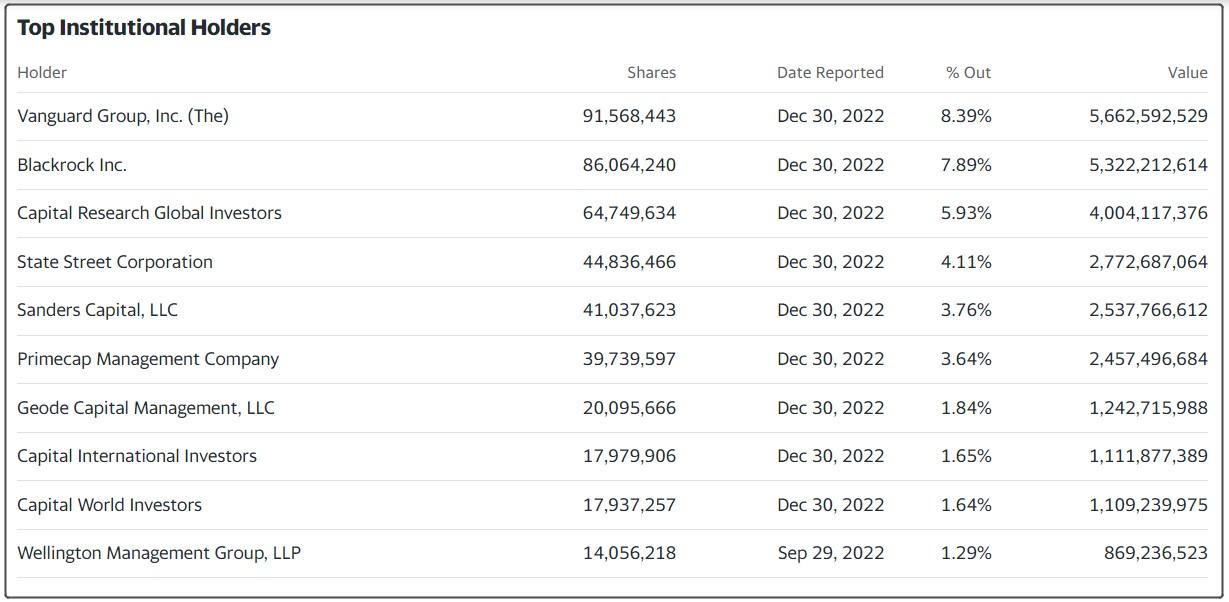Click value 1,109,239,975
Image resolution: width=1229 pixels, height=602 pixels.
pyautogui.click(x=1148, y=505)
